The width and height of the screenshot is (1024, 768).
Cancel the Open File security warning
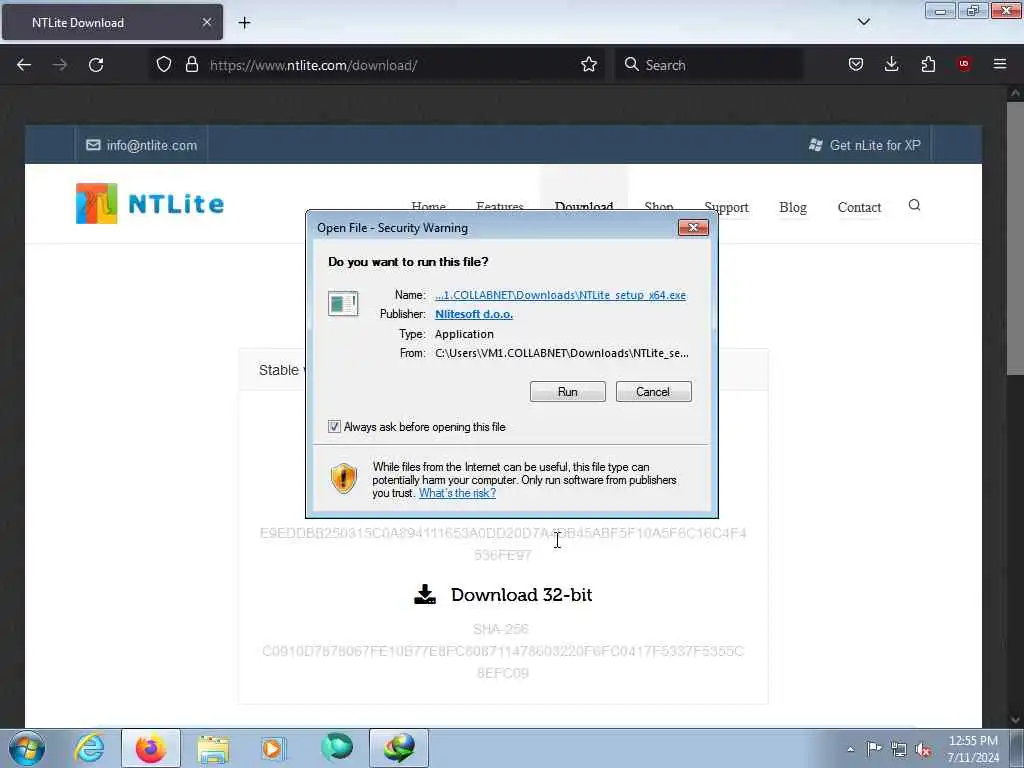click(x=653, y=392)
